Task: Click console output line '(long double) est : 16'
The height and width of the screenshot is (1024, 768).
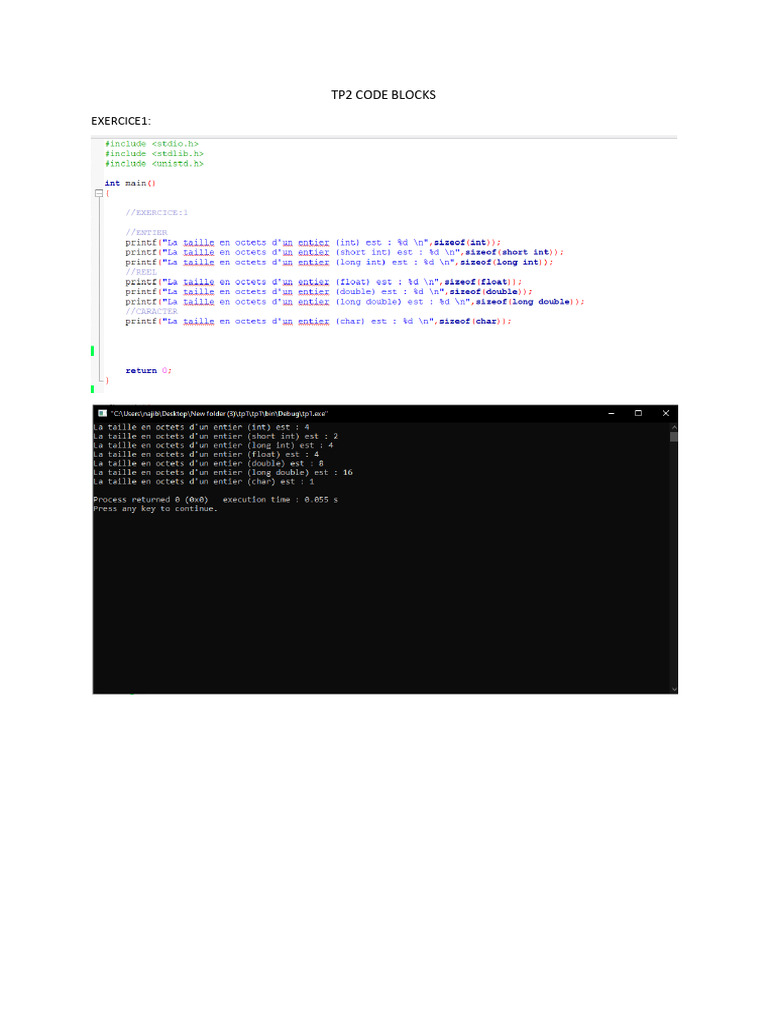Action: click(x=223, y=472)
